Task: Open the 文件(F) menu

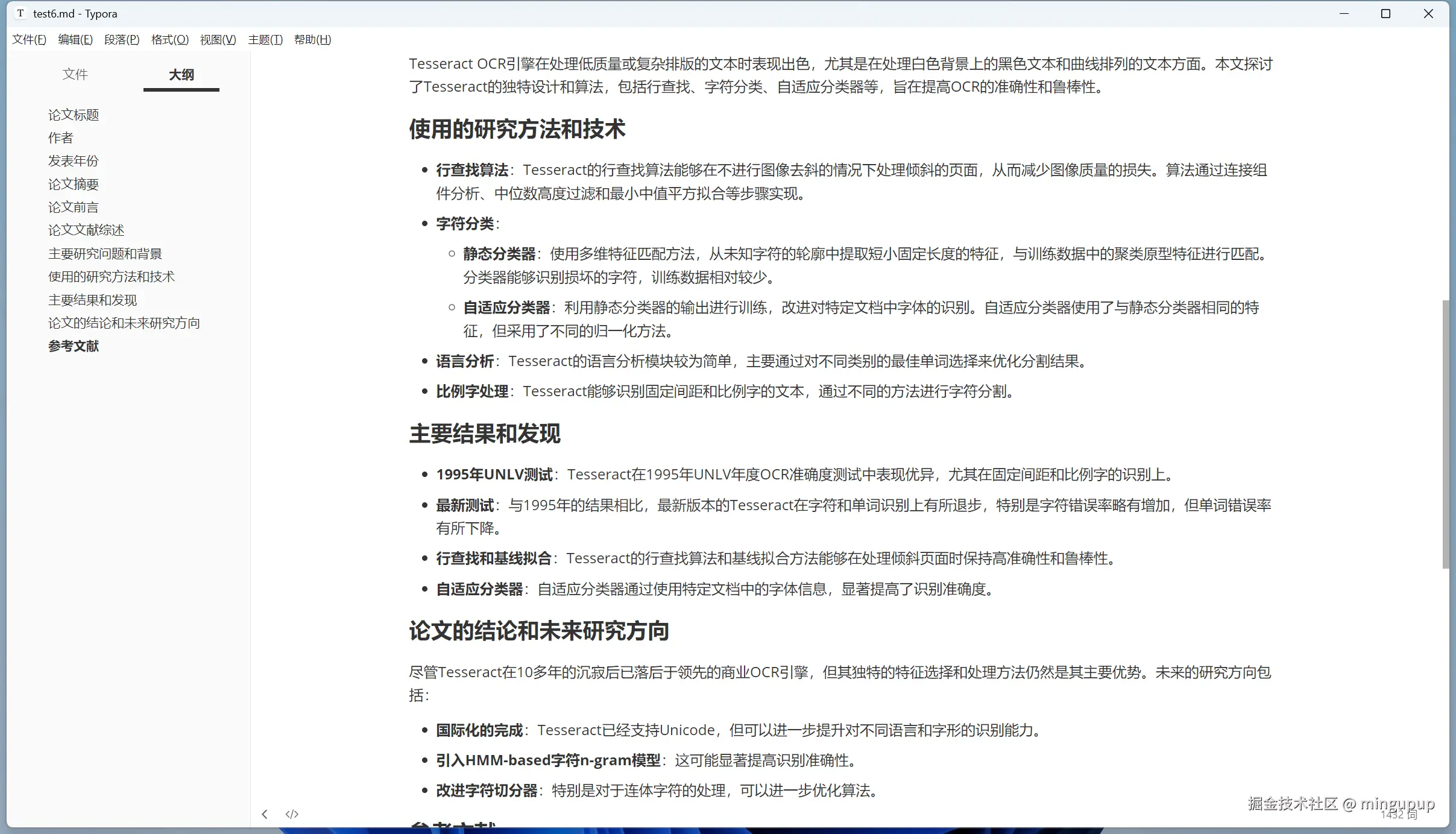Action: pyautogui.click(x=28, y=39)
